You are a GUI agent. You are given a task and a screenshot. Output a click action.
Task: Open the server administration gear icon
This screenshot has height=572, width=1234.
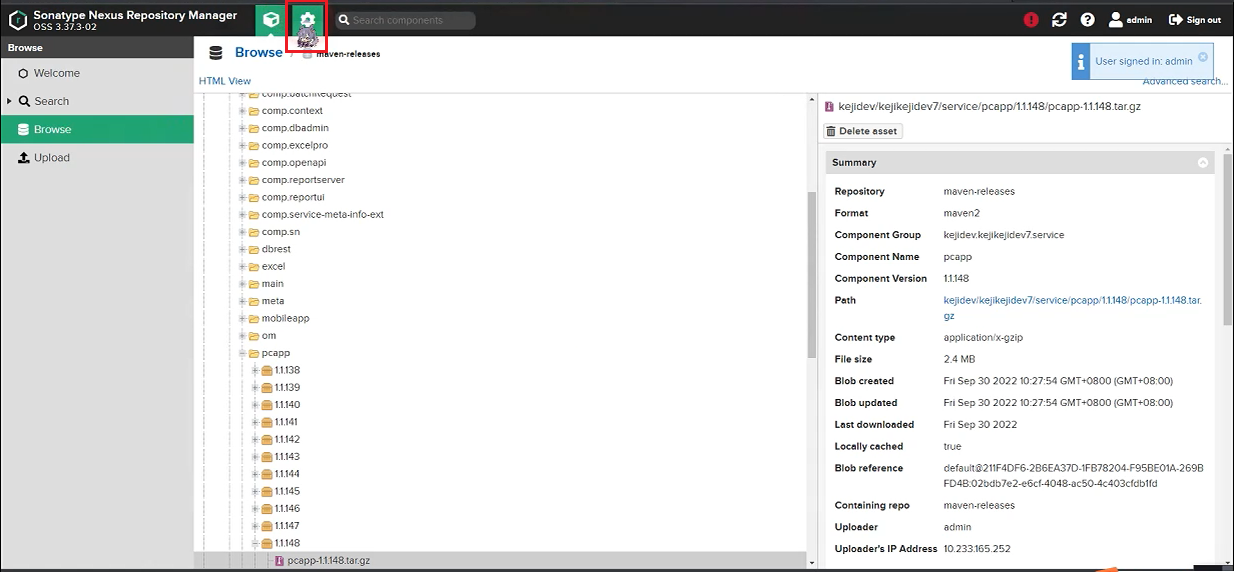point(307,20)
